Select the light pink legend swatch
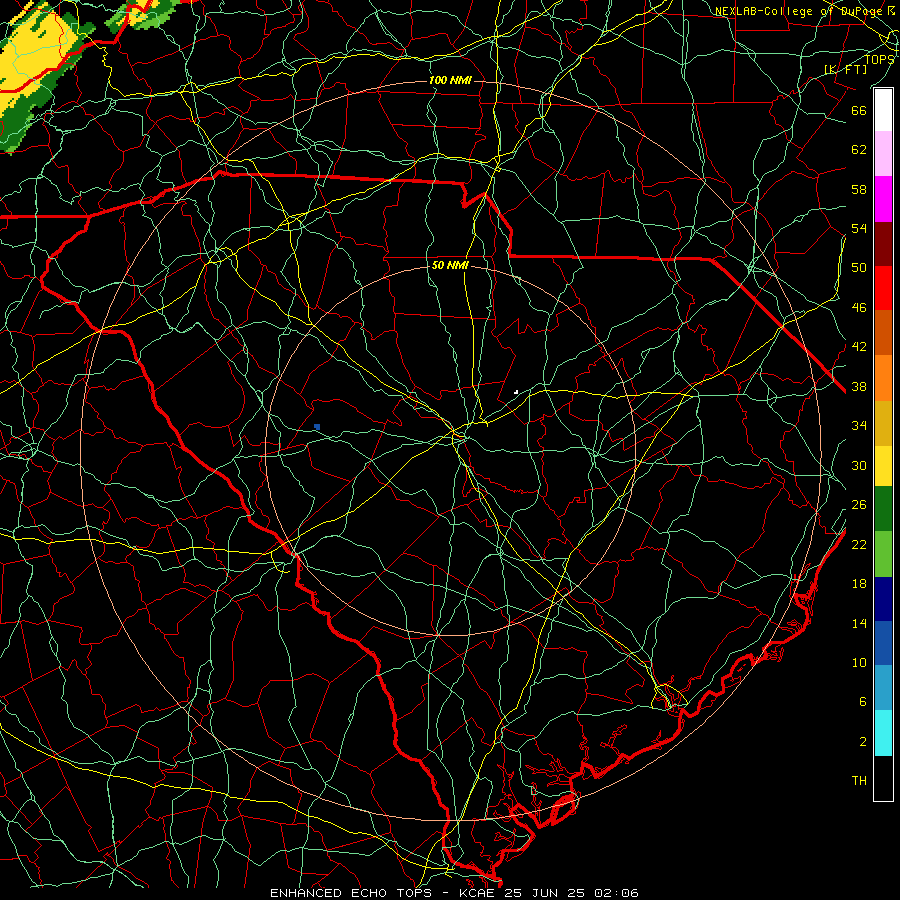Image resolution: width=900 pixels, height=900 pixels. (883, 153)
